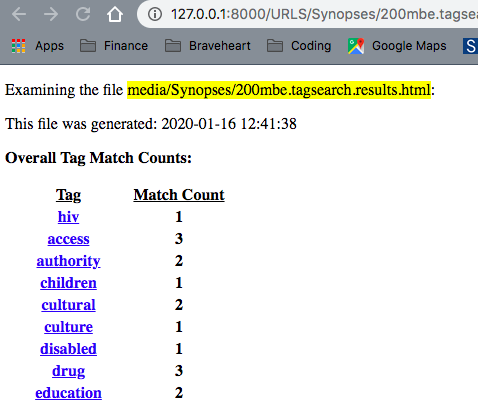Screen dimensions: 478x401
Task: Follow the drug tag link
Action: tap(68, 371)
